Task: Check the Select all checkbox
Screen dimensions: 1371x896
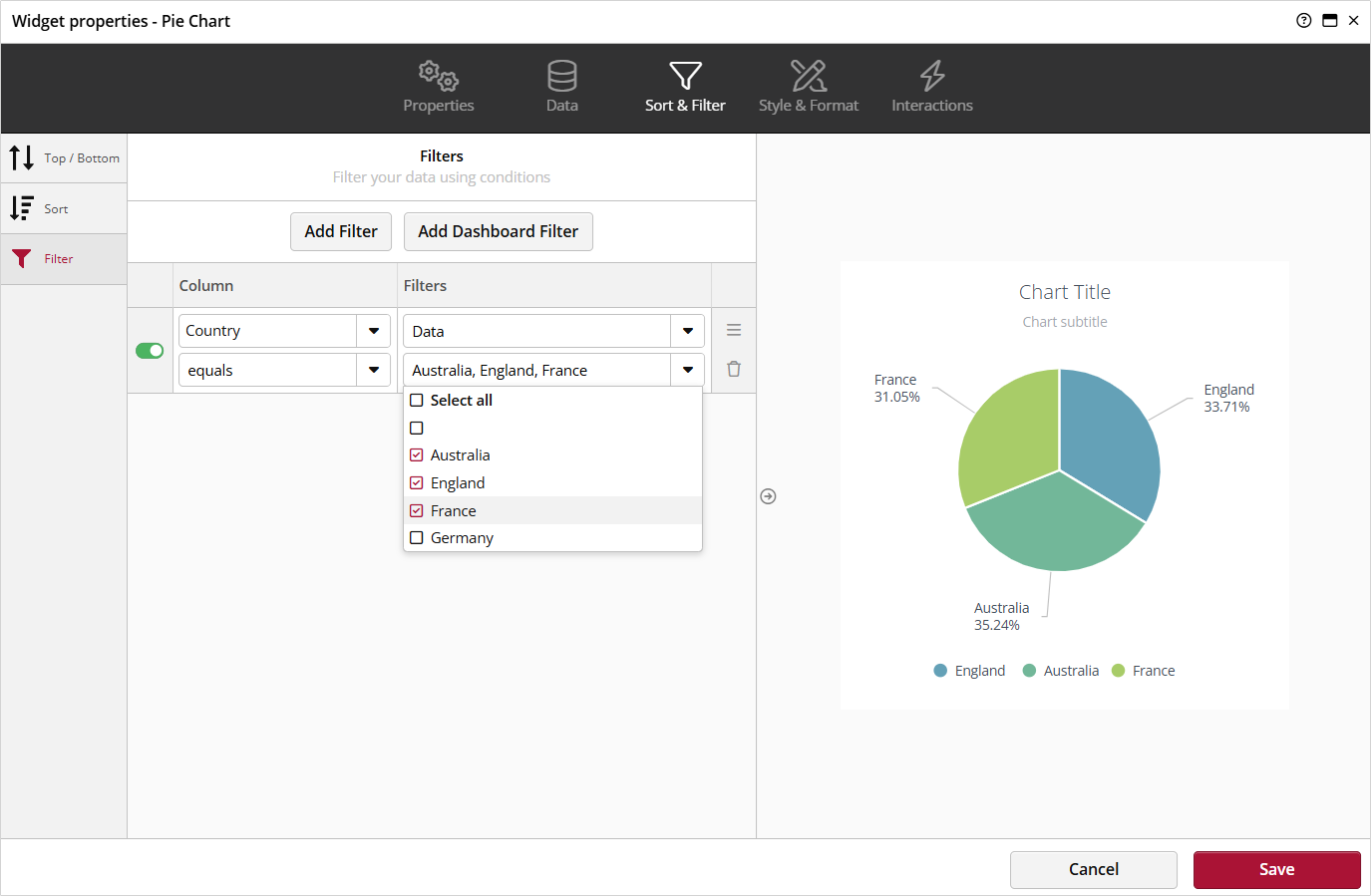Action: [417, 400]
